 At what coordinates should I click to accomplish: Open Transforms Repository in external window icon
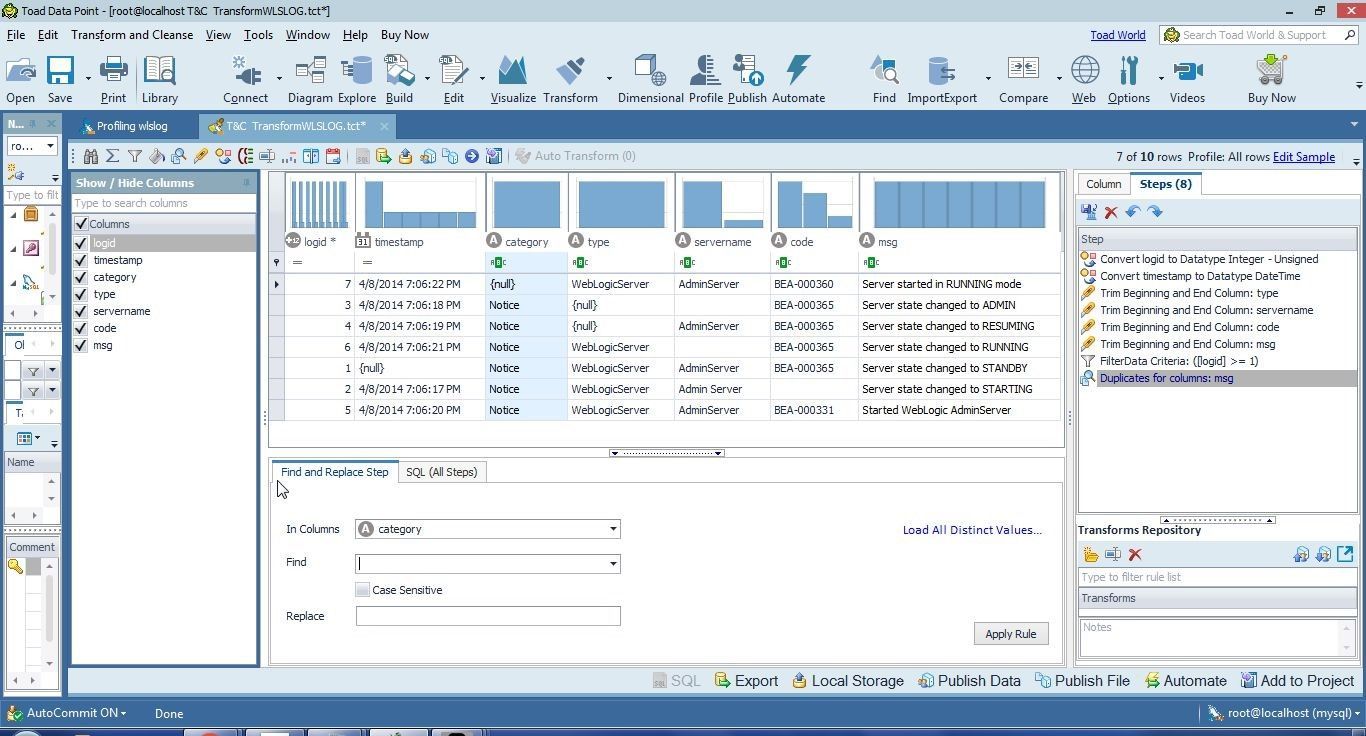click(1345, 554)
